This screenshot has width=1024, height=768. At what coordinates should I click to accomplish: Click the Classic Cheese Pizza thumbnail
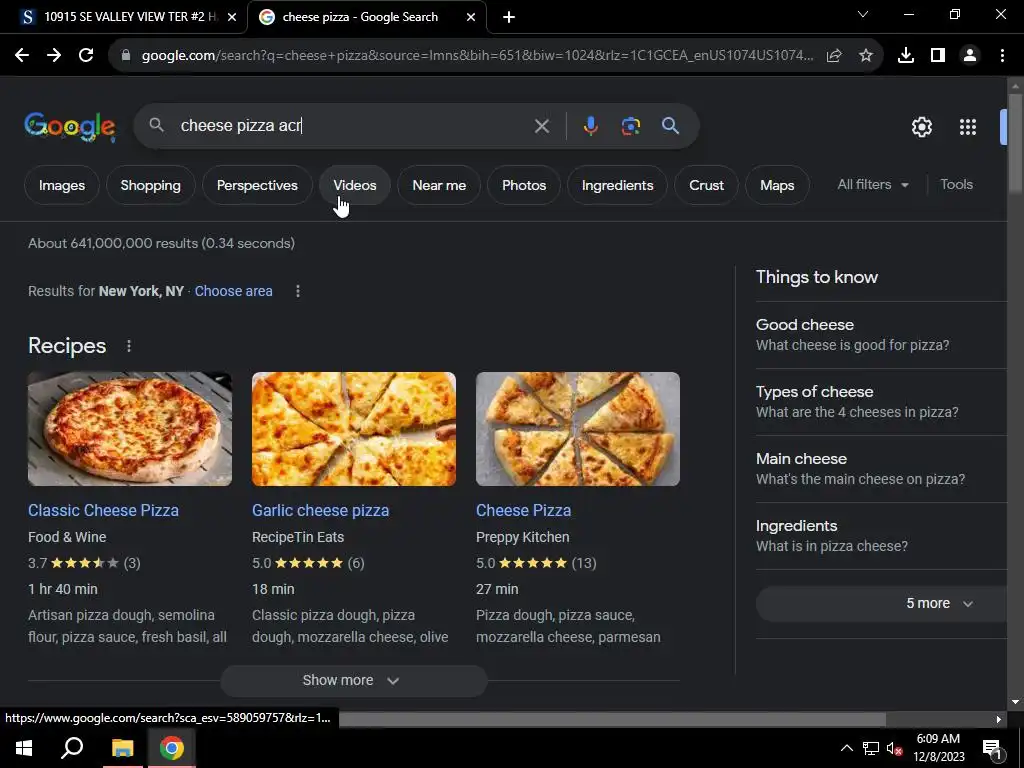click(x=130, y=429)
